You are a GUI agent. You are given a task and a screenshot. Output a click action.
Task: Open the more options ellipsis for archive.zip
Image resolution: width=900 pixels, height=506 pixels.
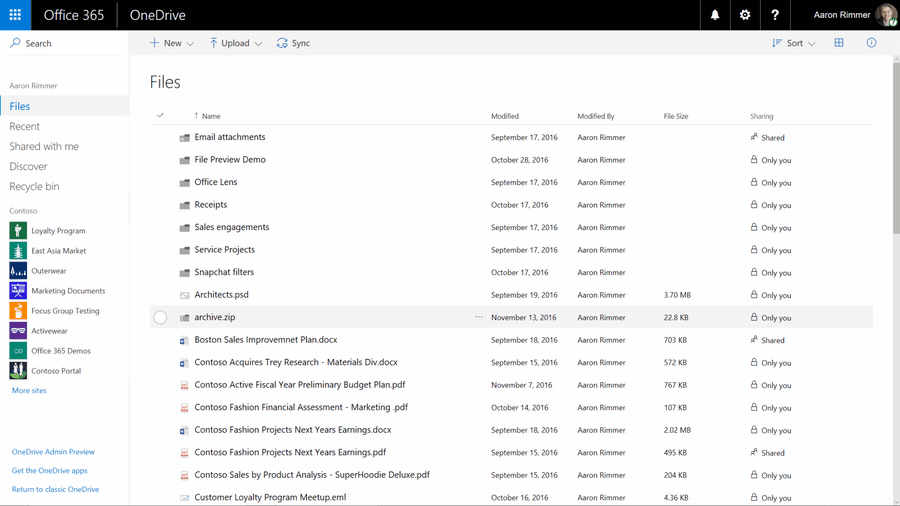479,317
